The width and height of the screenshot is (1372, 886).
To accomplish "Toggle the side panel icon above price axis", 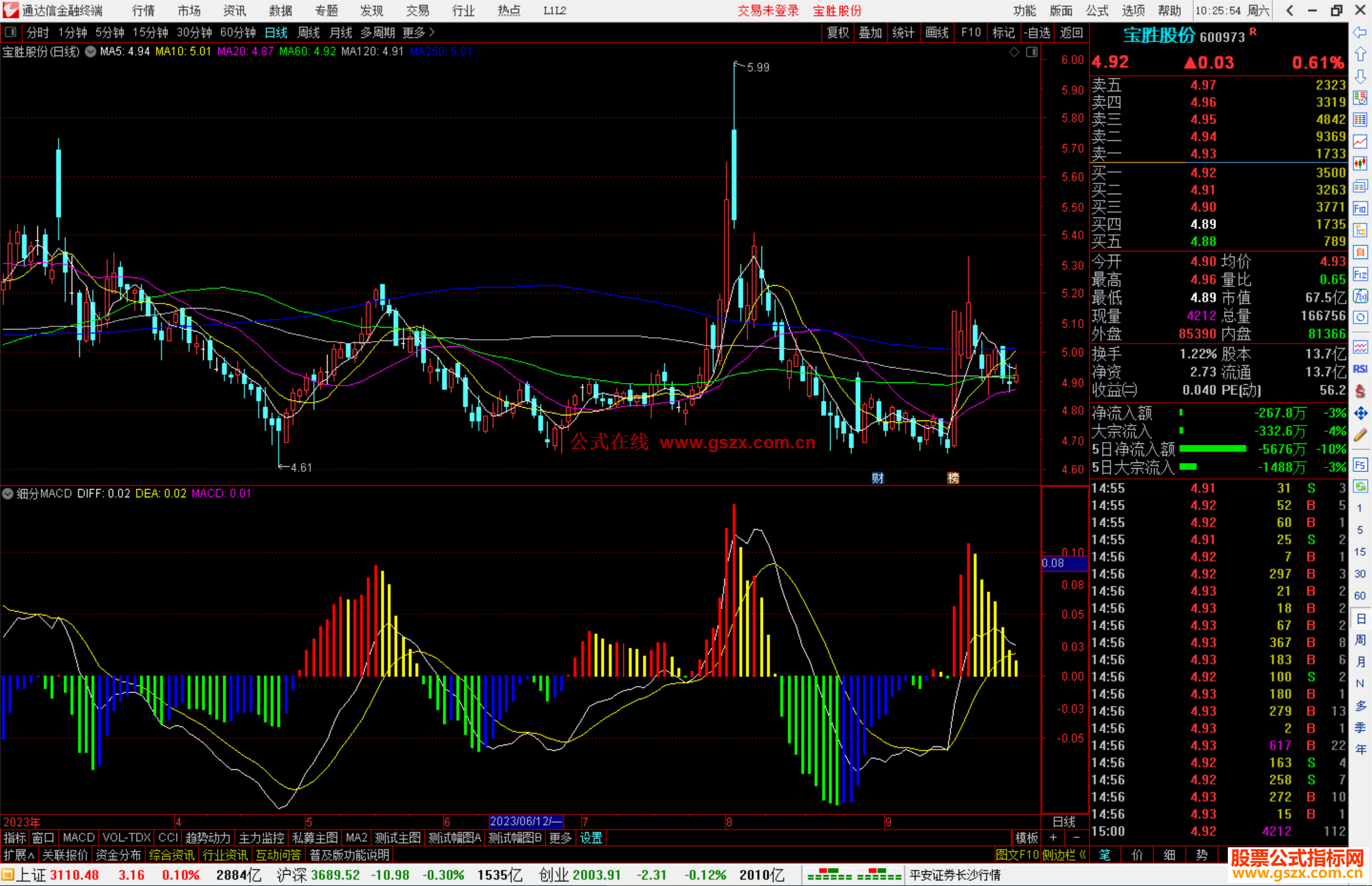I will [x=1032, y=52].
